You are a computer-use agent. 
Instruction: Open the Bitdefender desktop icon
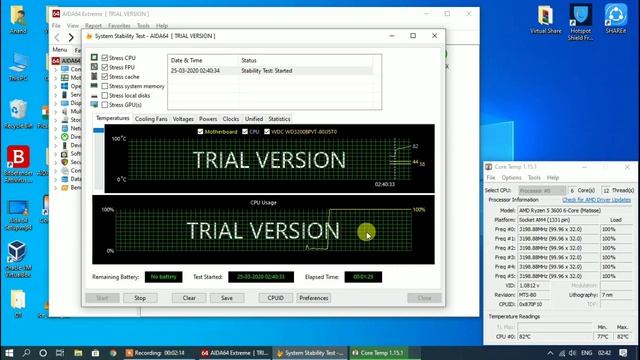pos(18,164)
